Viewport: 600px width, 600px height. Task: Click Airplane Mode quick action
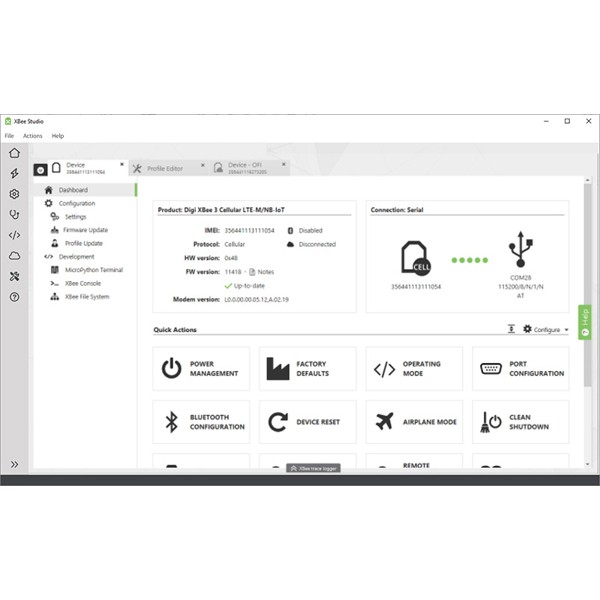tap(414, 422)
